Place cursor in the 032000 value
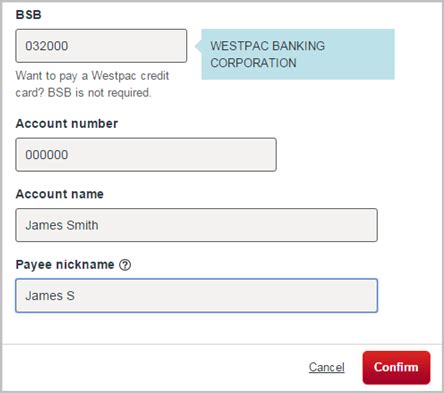Screen dimensions: 444x393 [47, 46]
